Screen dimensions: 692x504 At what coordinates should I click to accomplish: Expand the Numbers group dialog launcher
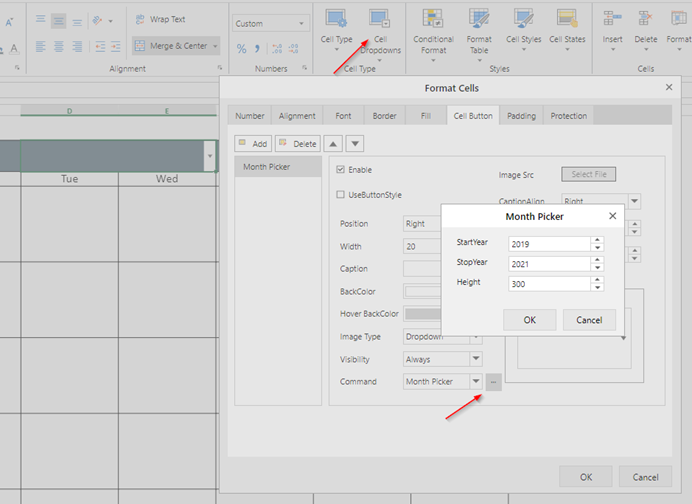pyautogui.click(x=305, y=68)
